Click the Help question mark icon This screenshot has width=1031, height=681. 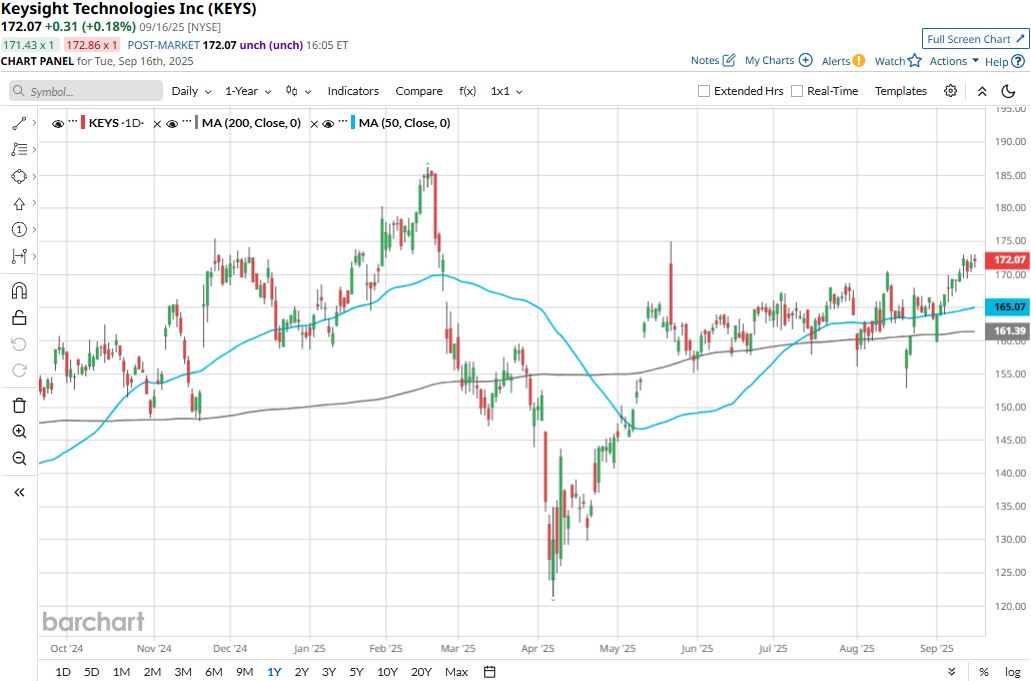tap(1018, 61)
